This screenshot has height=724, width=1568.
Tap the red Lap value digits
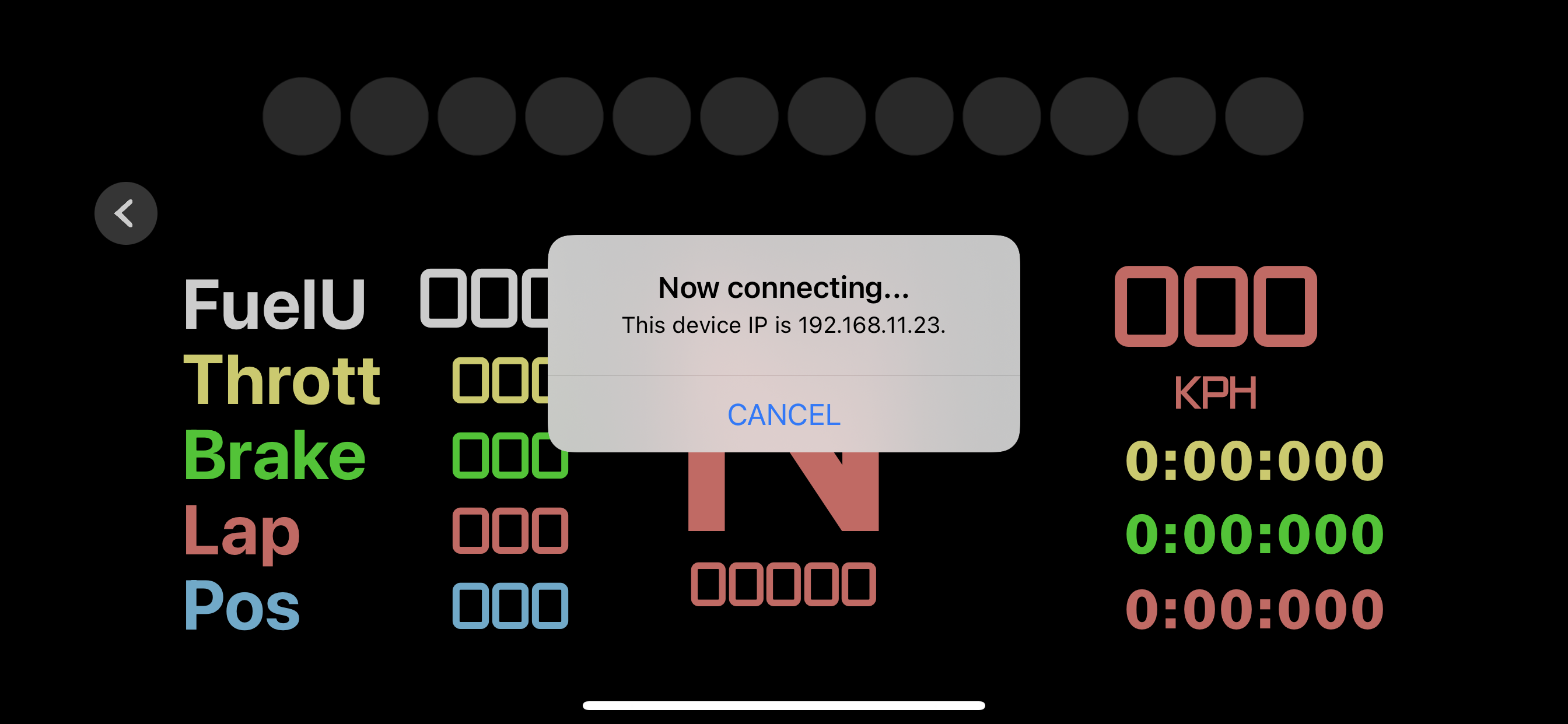click(x=510, y=530)
